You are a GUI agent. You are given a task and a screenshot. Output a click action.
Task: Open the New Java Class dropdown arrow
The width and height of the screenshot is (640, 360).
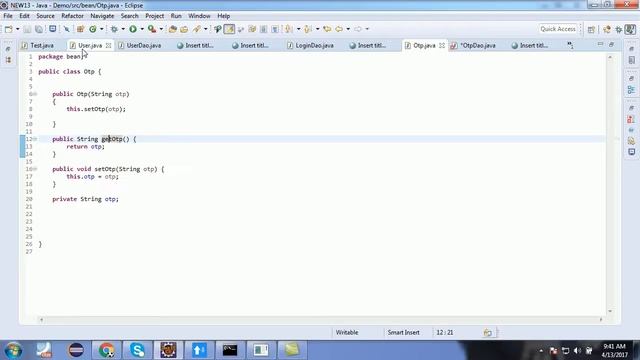(102, 29)
